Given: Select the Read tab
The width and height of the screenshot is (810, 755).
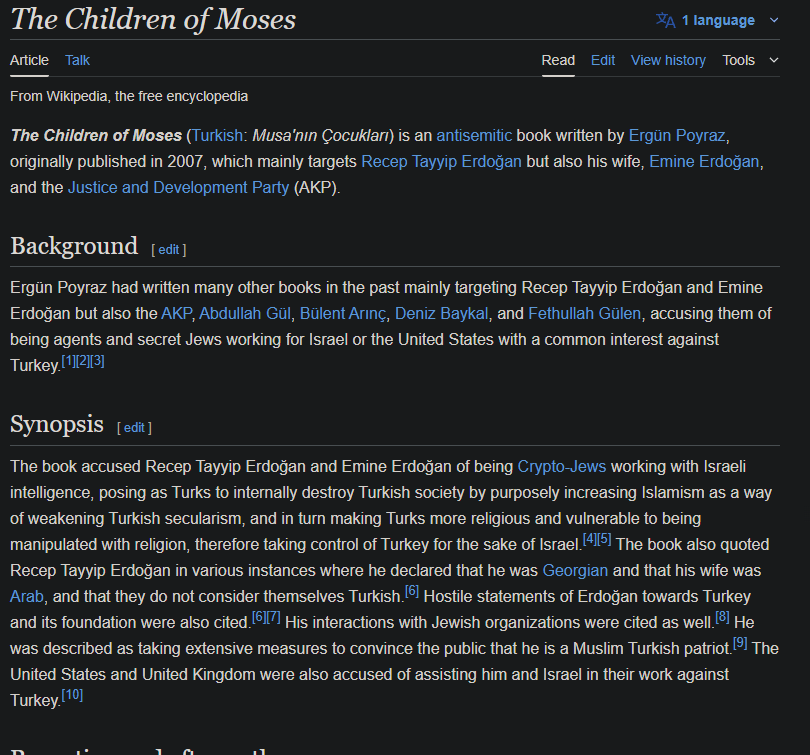Looking at the screenshot, I should 558,60.
